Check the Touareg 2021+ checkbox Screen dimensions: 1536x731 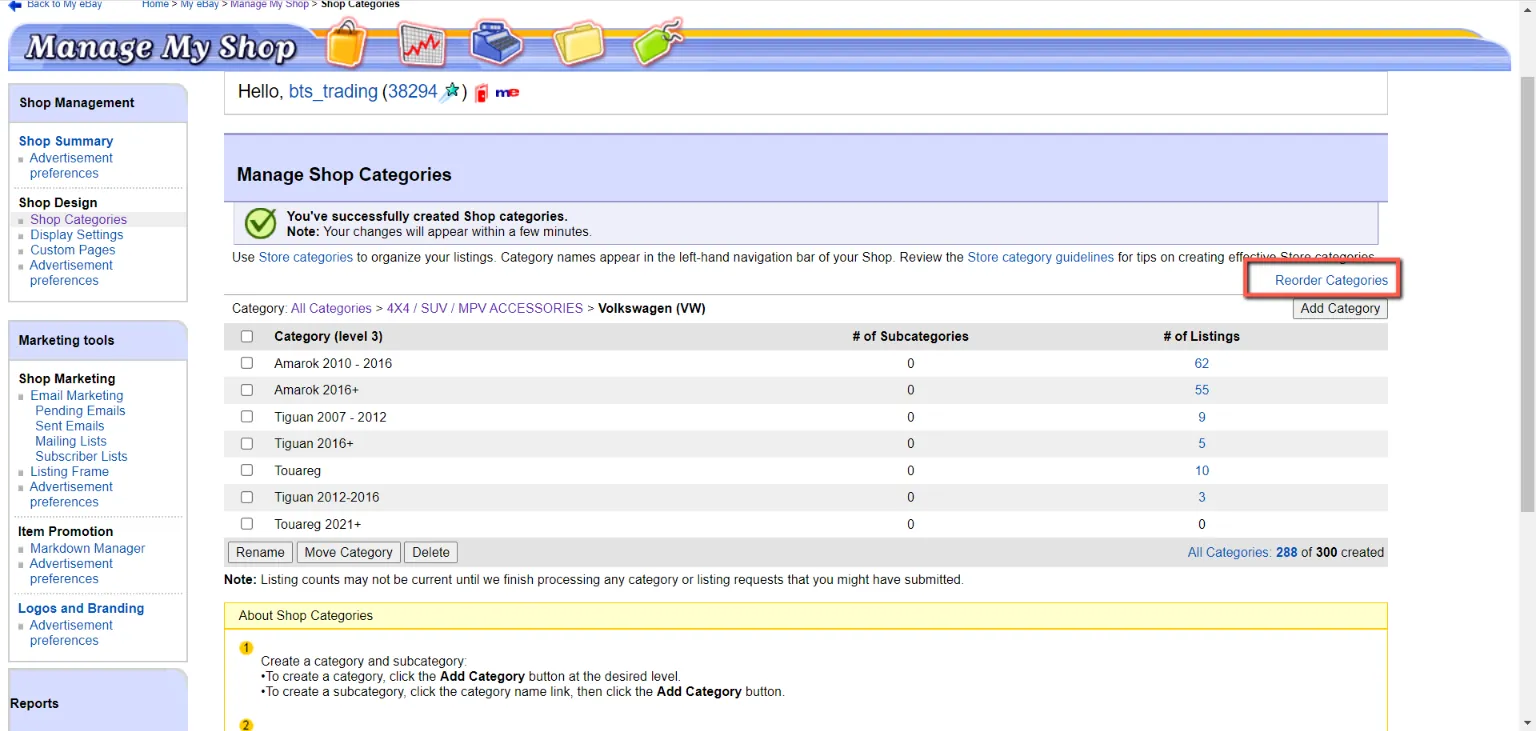coord(247,524)
